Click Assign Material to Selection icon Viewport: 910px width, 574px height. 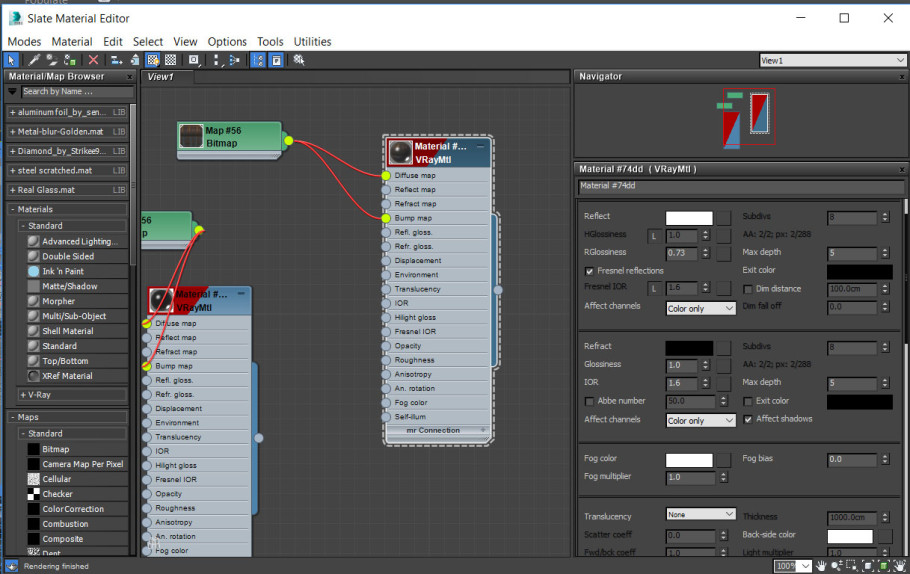coord(70,60)
